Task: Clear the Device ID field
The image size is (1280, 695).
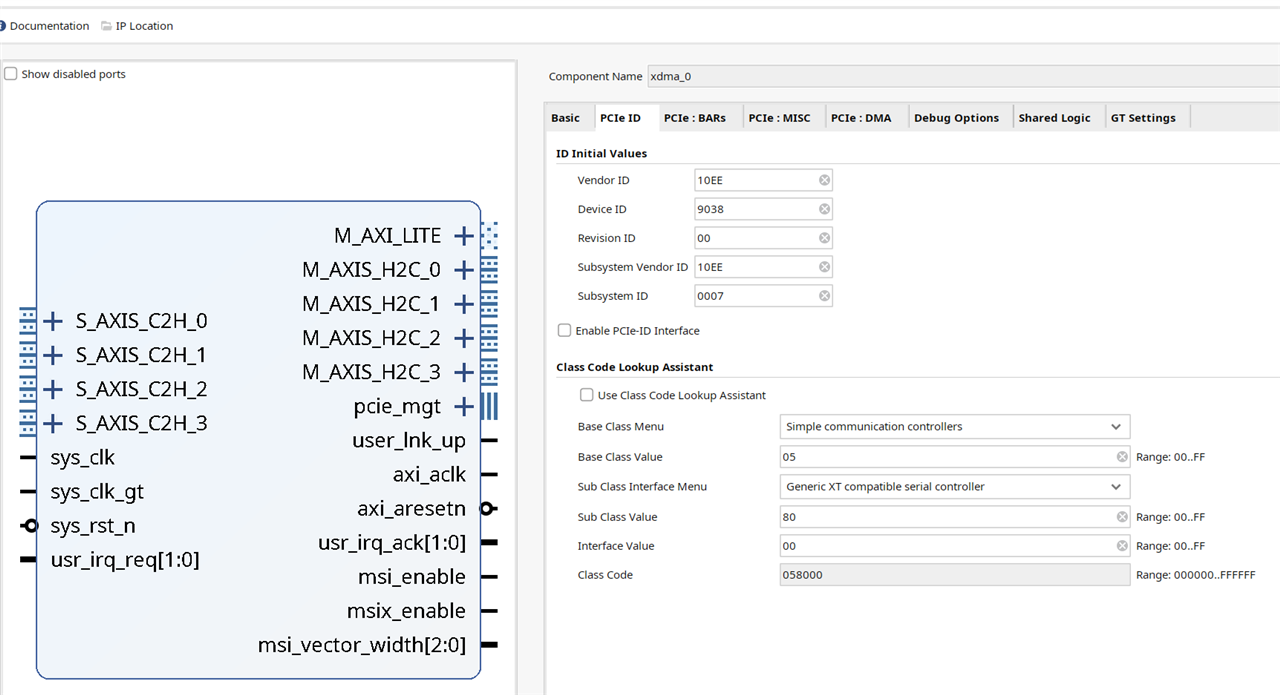Action: [x=824, y=209]
